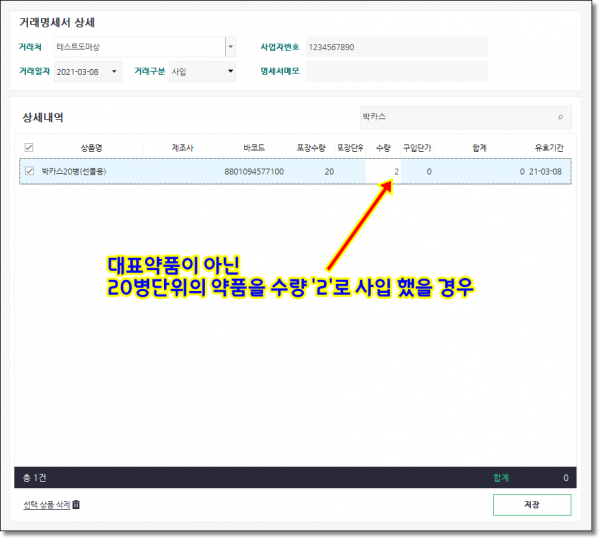Sort by the 바코드 column header
Image resolution: width=600 pixels, height=539 pixels.
[x=253, y=148]
